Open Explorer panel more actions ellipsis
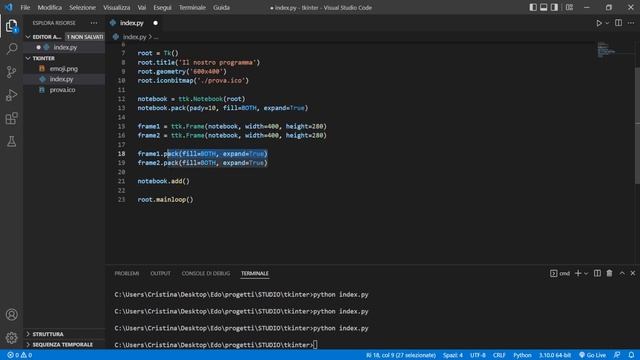 click(x=94, y=23)
